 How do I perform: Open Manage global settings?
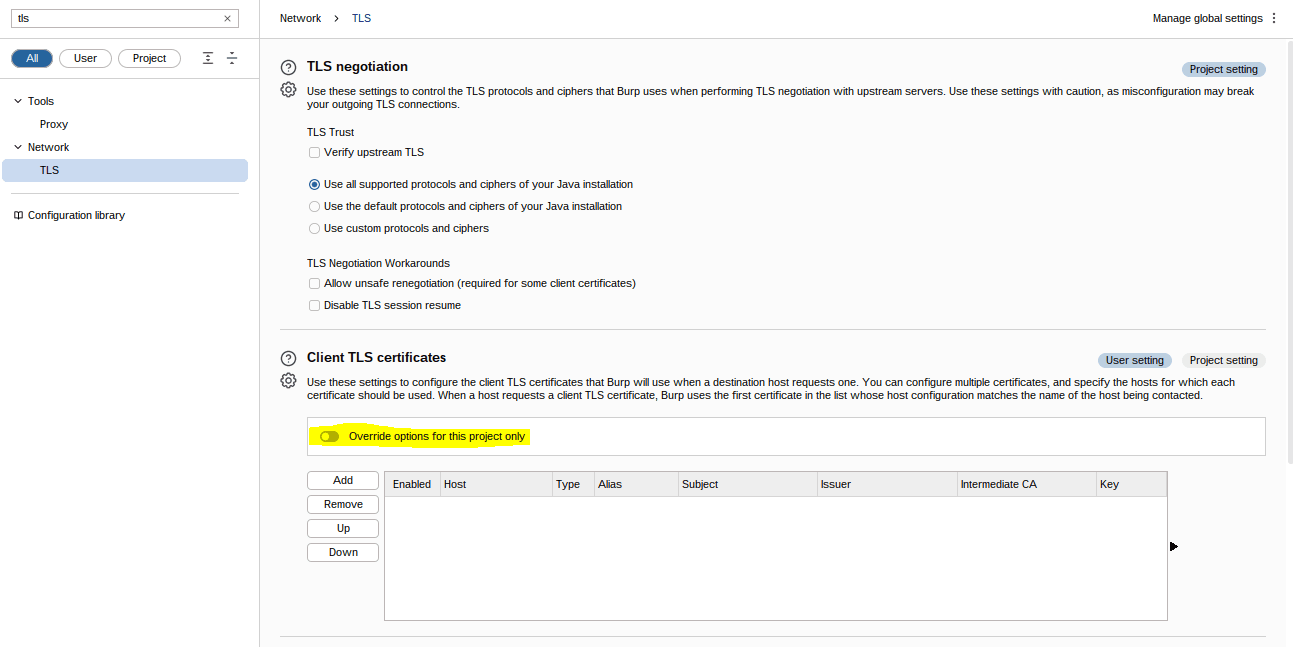1208,18
